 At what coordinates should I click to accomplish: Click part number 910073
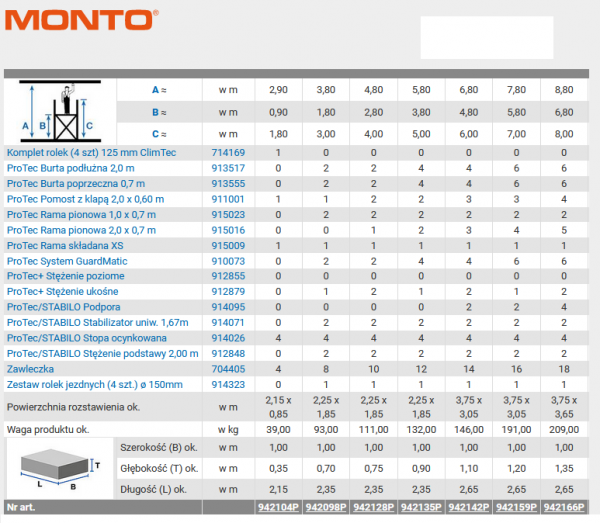tap(228, 261)
